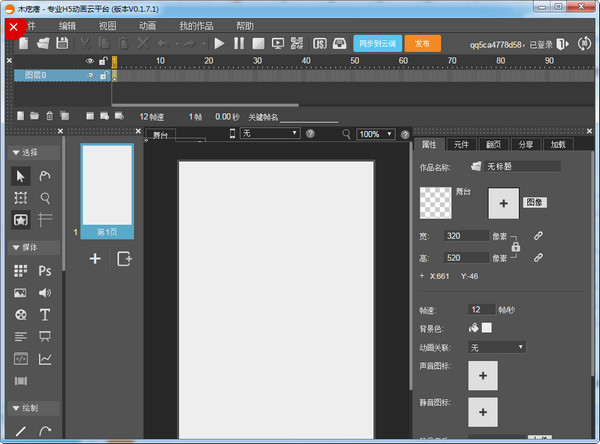Viewport: 600px width, 444px height.
Task: Click the 同步到云端 sync button
Action: click(376, 44)
